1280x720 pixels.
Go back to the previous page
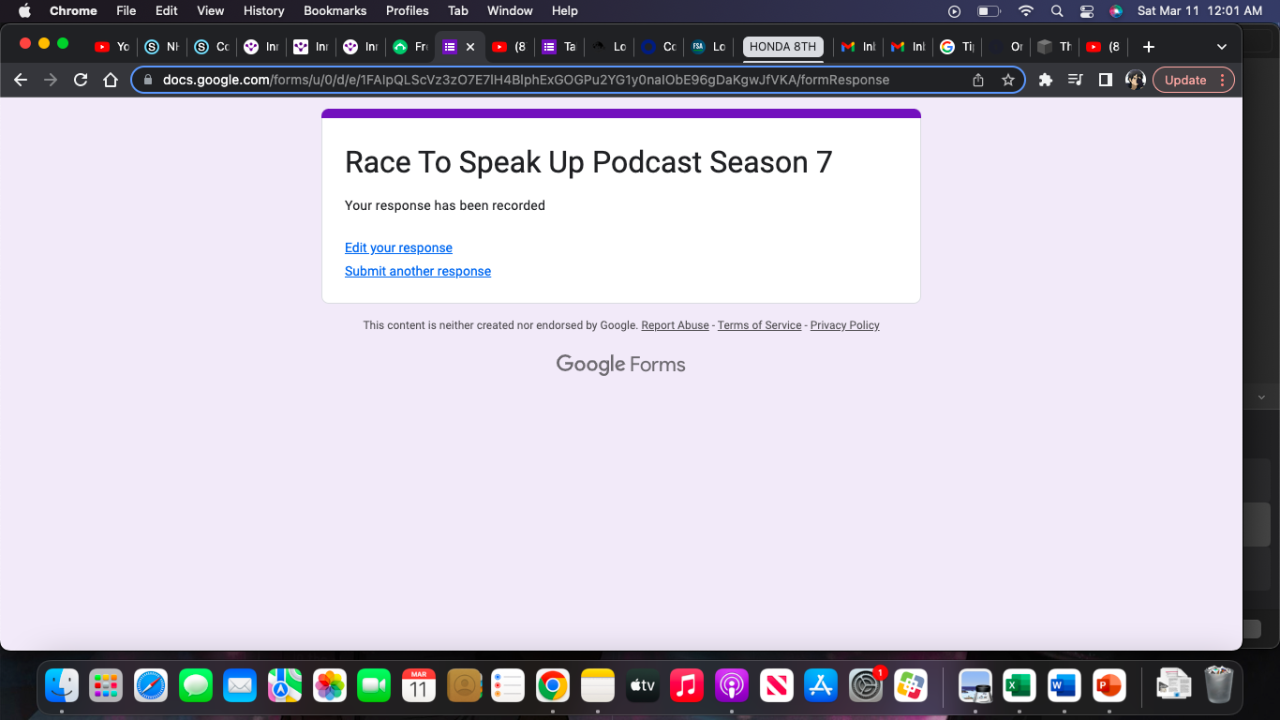tap(20, 80)
